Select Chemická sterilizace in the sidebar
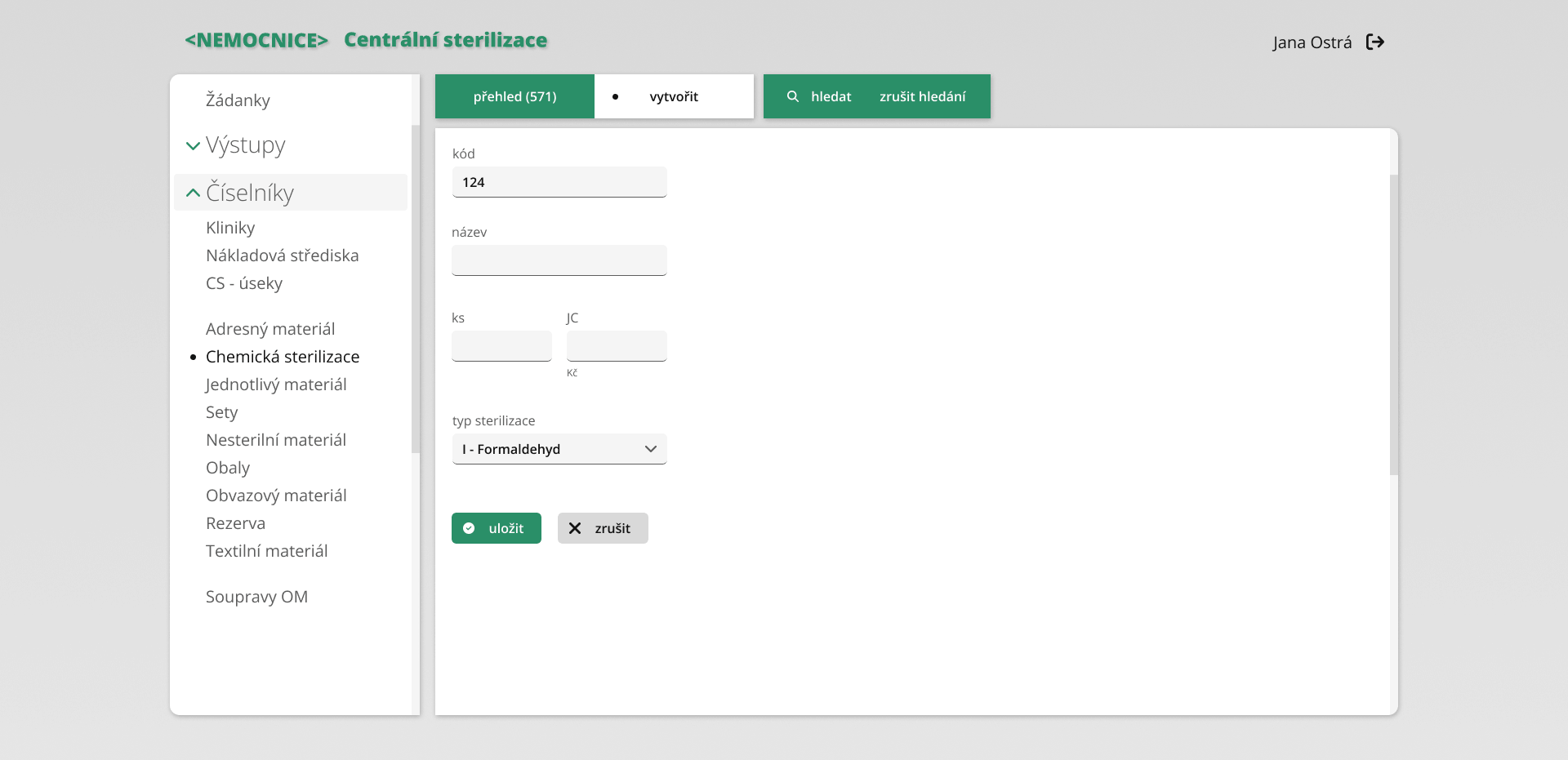Viewport: 1568px width, 760px height. 283,357
